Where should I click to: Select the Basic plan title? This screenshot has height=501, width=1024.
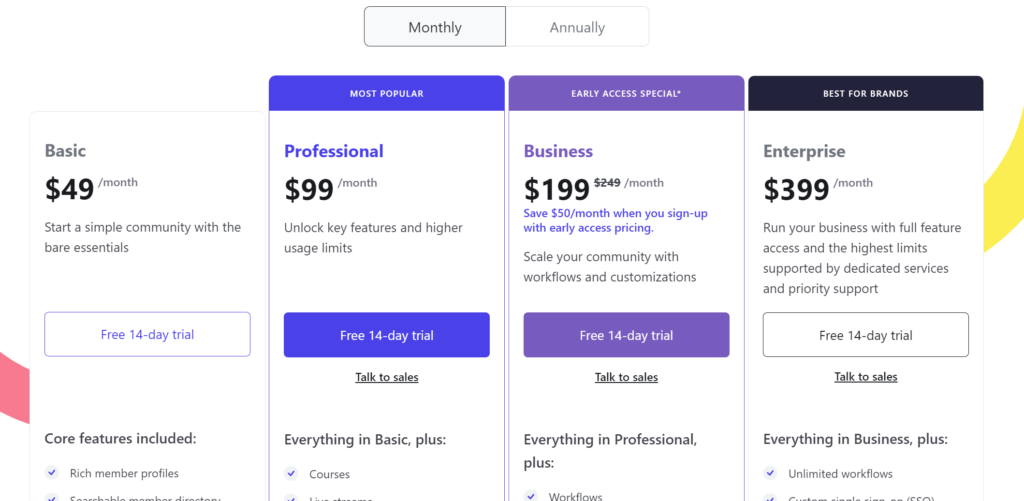(x=65, y=151)
